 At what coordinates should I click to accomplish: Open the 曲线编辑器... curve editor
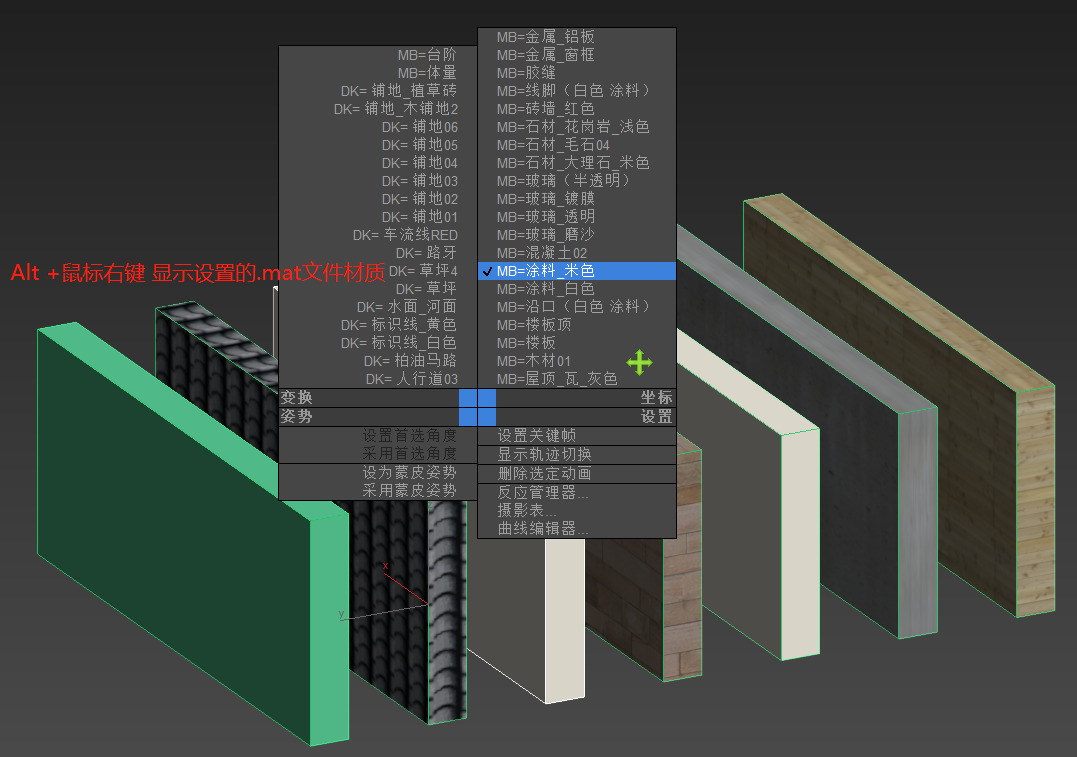[x=543, y=528]
